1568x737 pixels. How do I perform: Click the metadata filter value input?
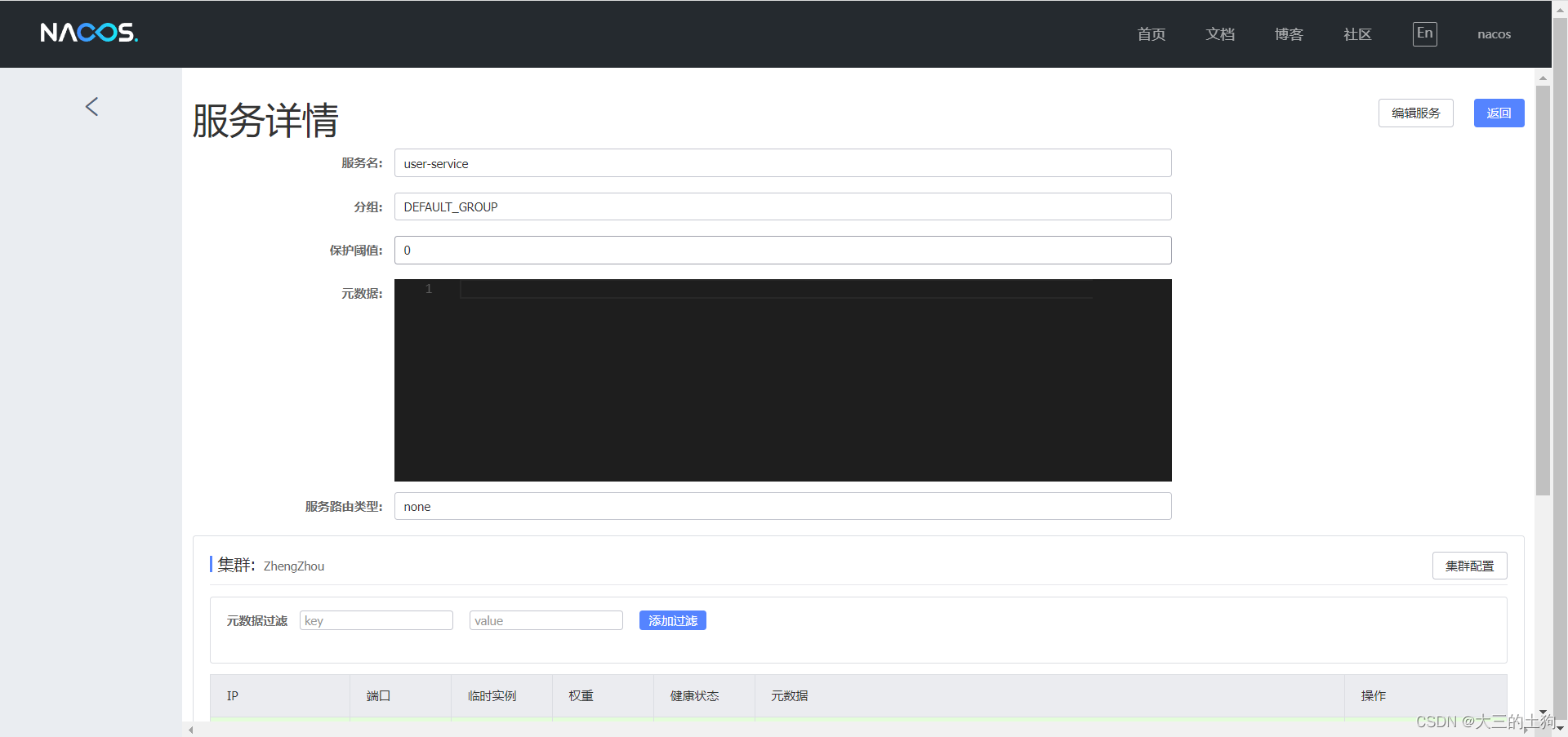(x=546, y=620)
